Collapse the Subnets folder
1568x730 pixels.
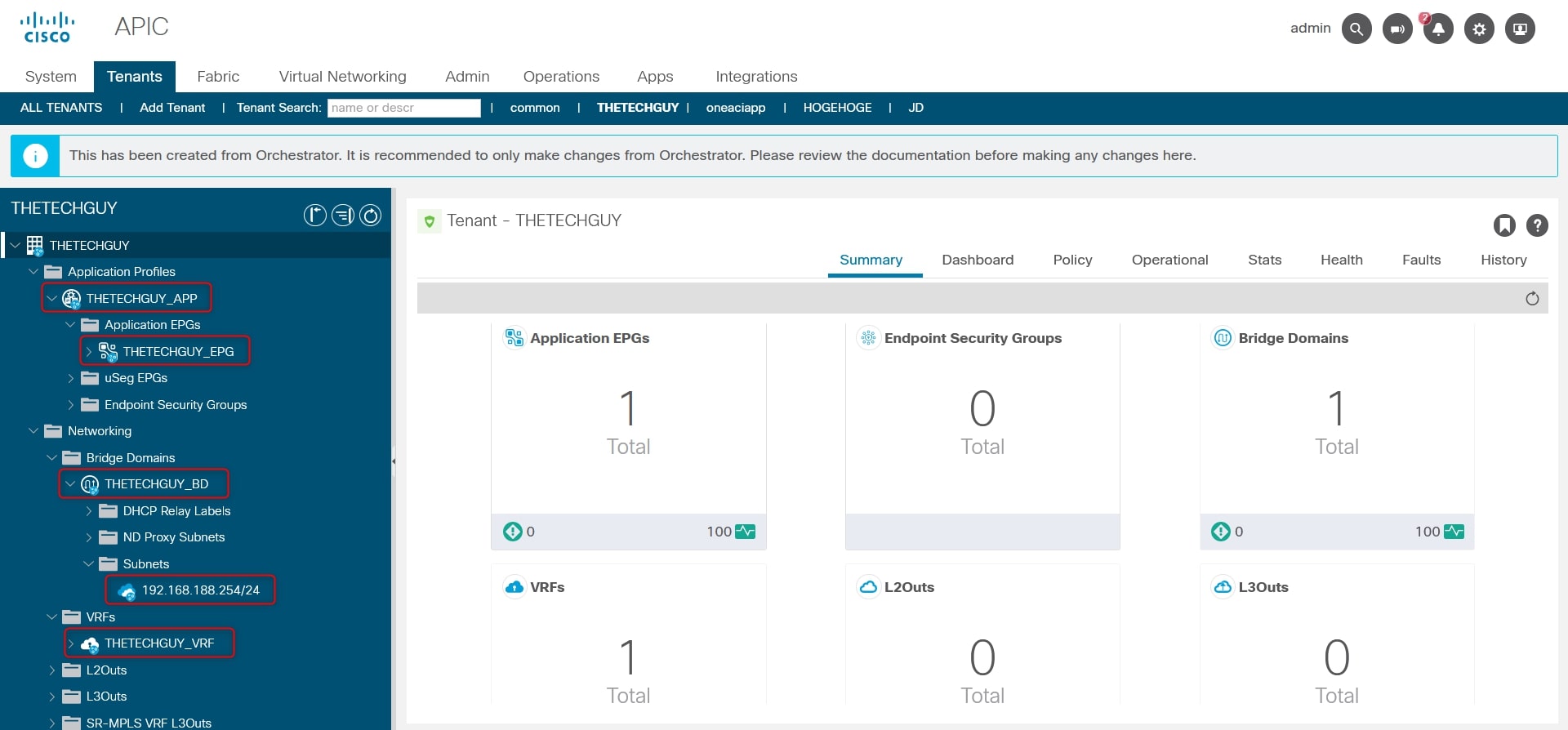tap(89, 564)
